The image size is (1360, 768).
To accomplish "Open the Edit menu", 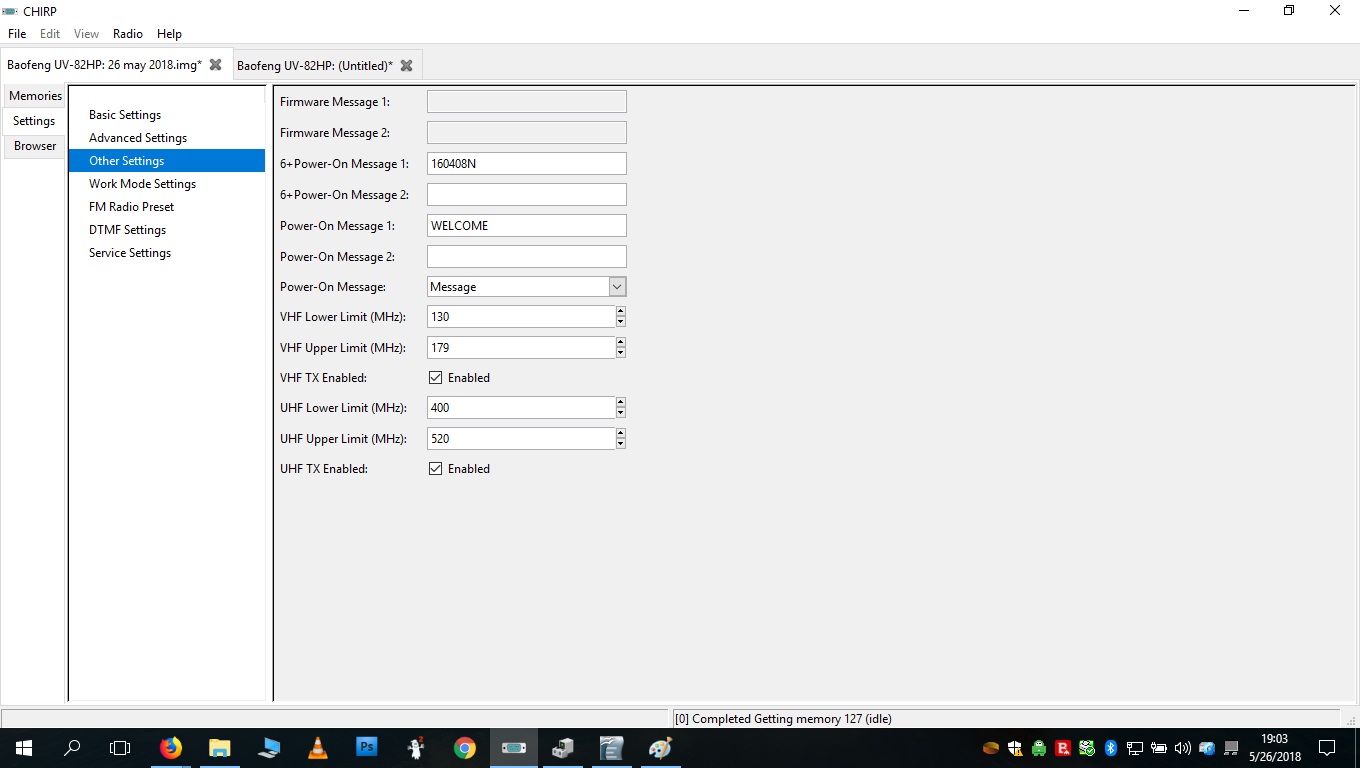I will (x=50, y=34).
